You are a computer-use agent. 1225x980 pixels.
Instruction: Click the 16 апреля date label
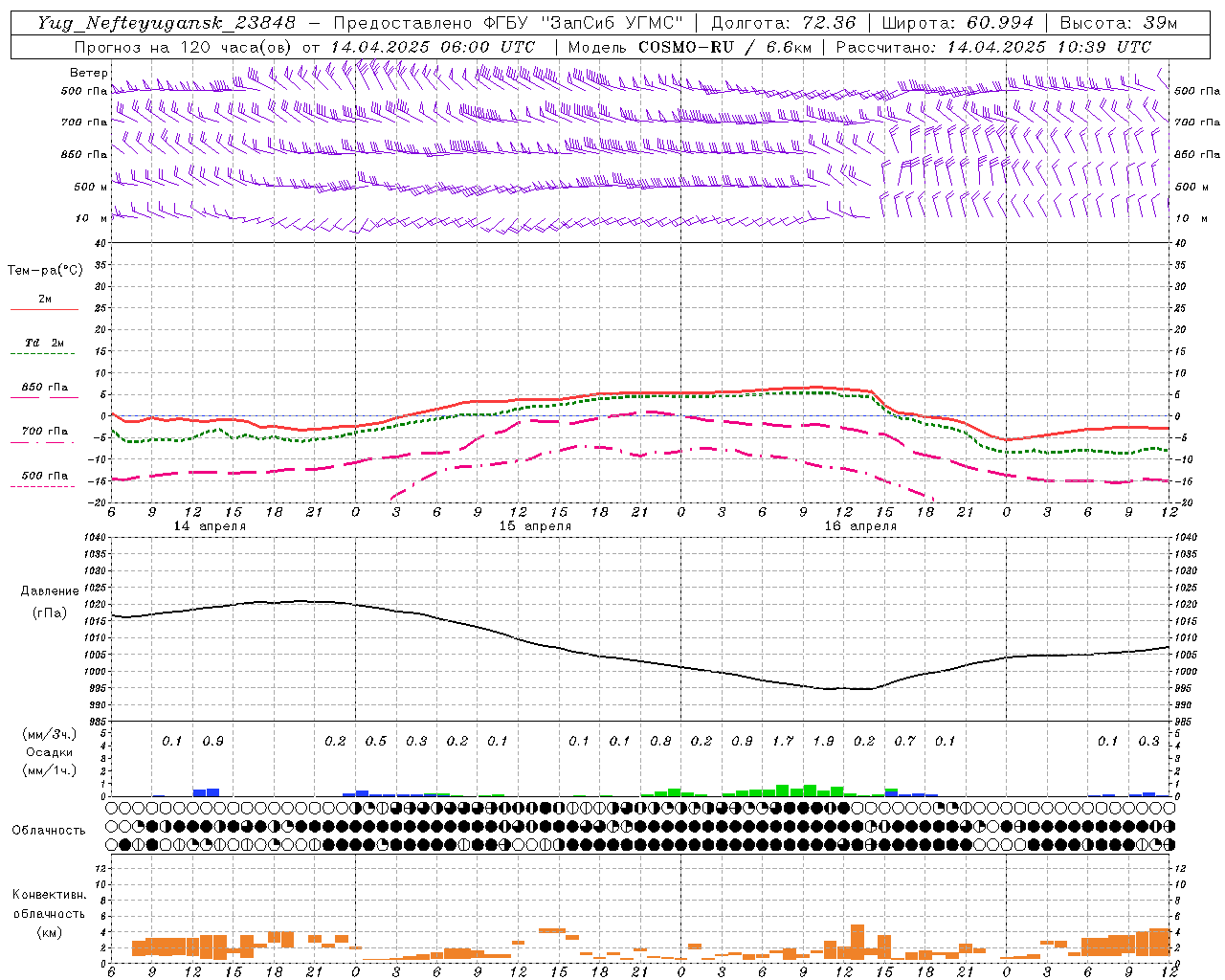click(x=860, y=526)
